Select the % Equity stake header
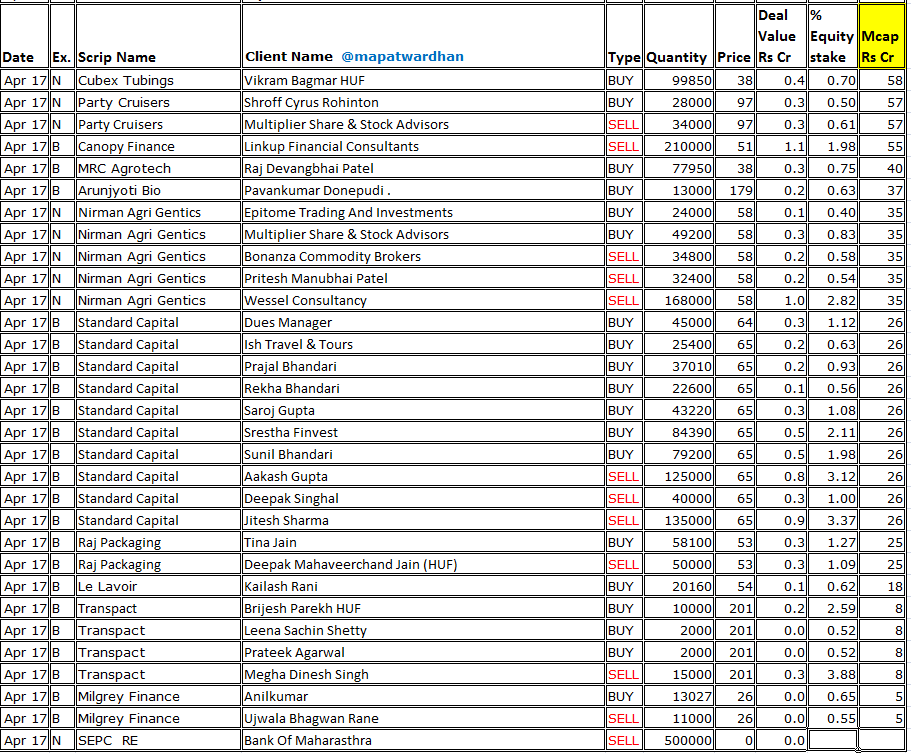Image resolution: width=911 pixels, height=753 pixels. click(832, 36)
